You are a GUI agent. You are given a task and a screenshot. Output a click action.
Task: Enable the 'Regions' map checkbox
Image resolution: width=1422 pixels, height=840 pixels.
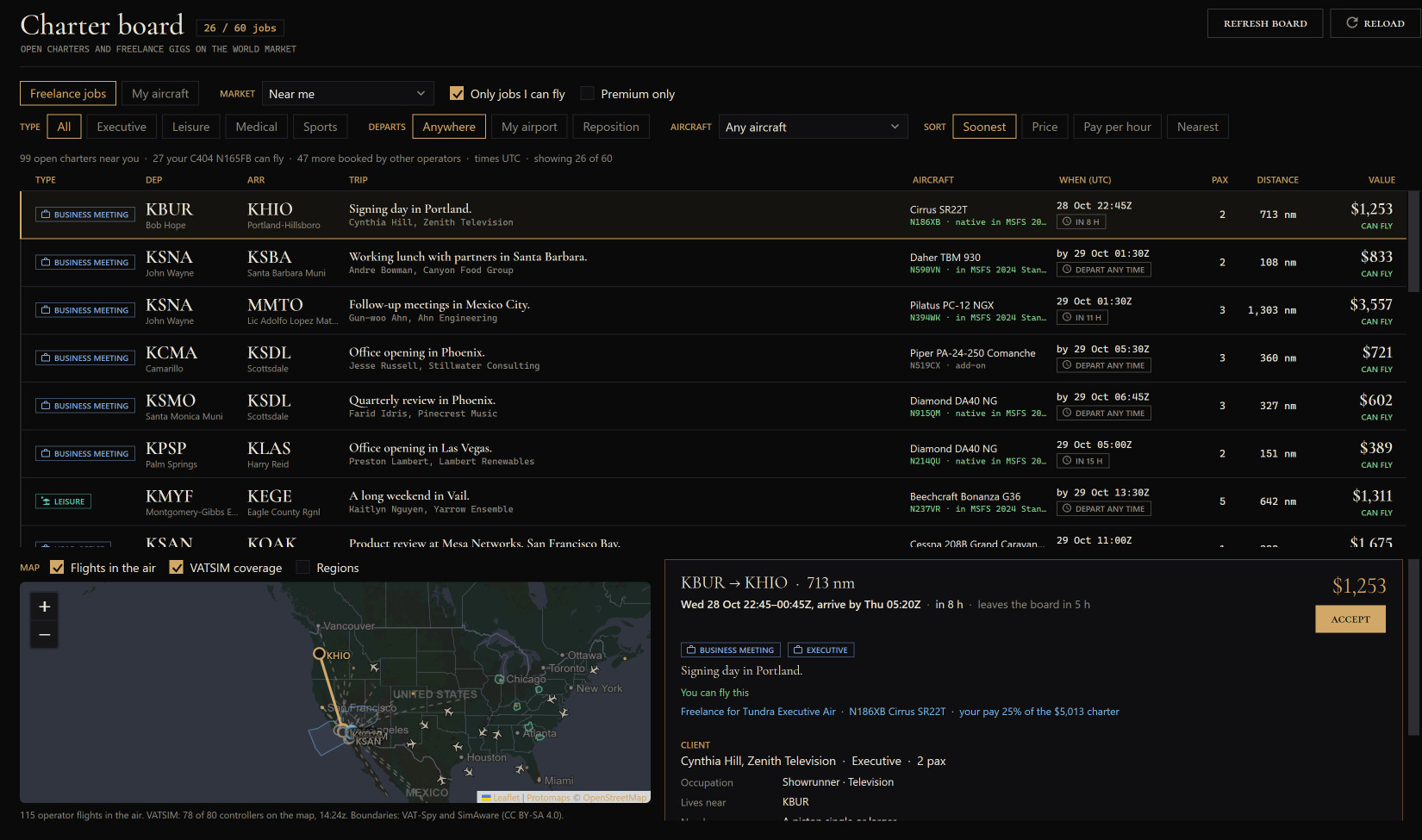[x=302, y=567]
